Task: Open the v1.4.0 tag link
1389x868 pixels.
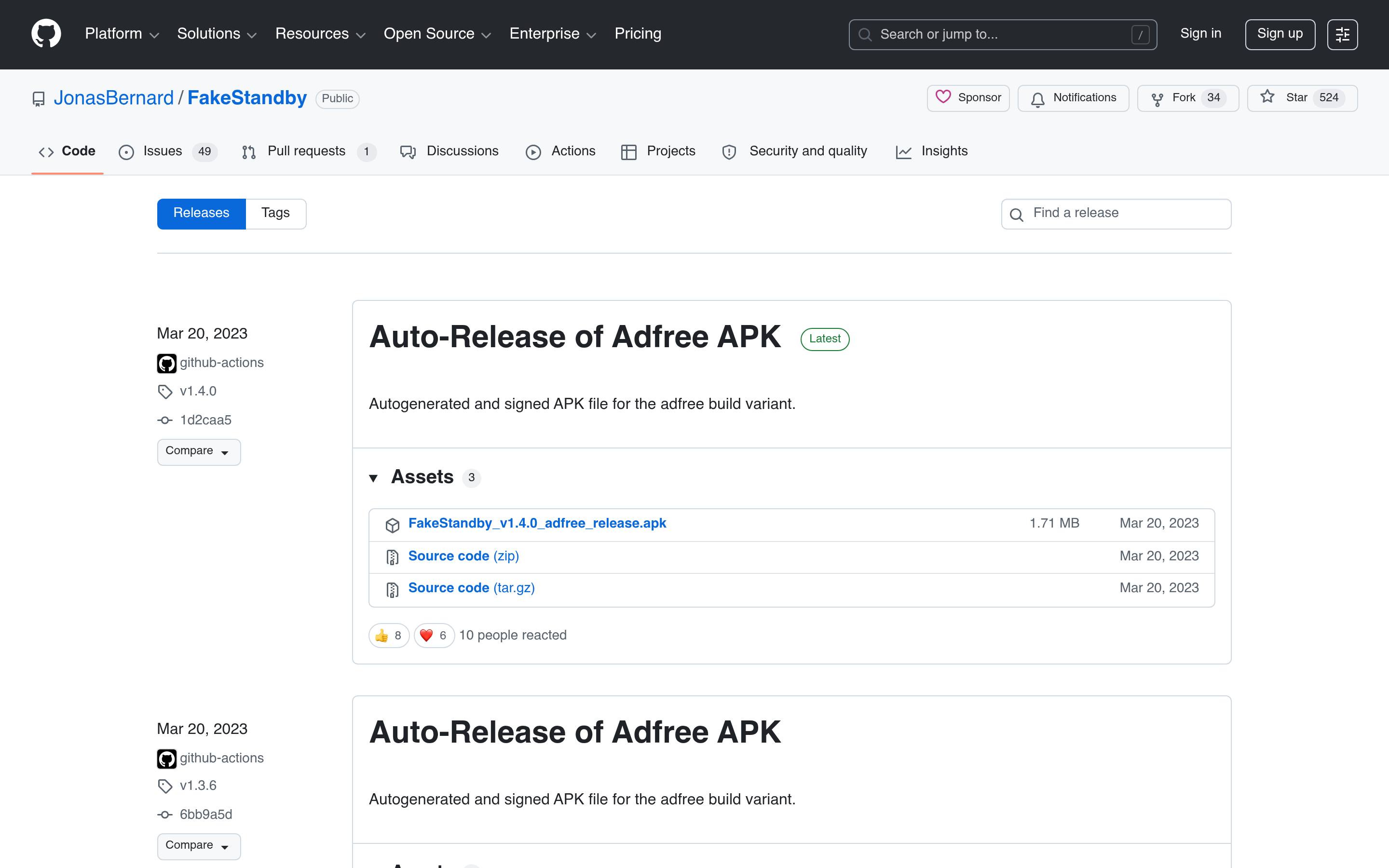Action: 198,392
